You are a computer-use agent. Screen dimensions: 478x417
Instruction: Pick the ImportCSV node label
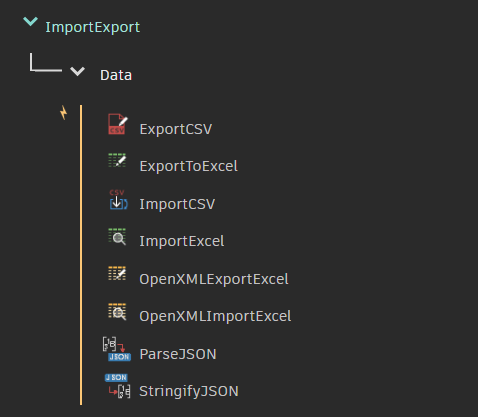tap(177, 204)
